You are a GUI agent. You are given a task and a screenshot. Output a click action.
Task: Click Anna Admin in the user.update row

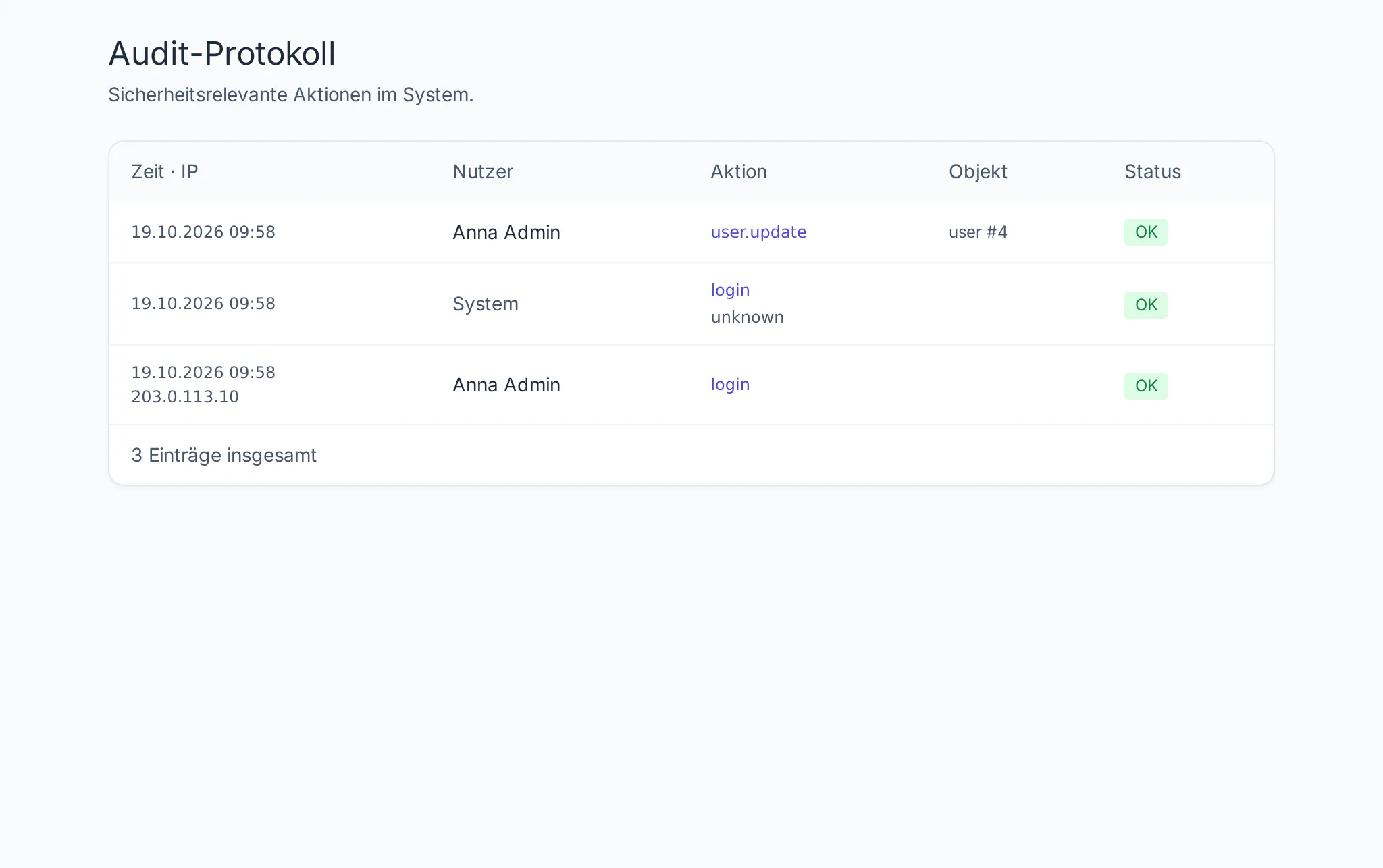click(506, 232)
